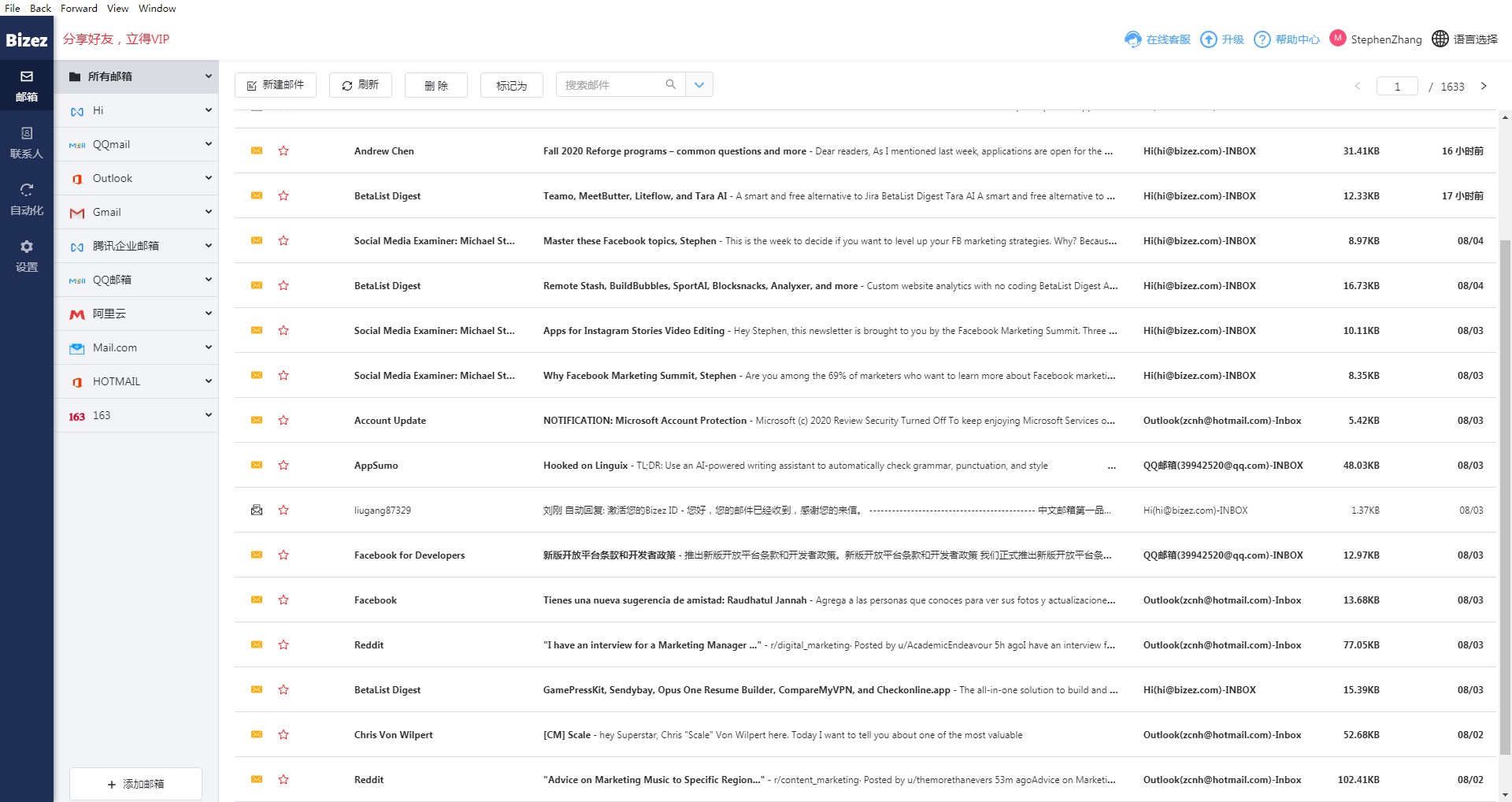
Task: Open the 设置 settings section
Action: pos(27,256)
